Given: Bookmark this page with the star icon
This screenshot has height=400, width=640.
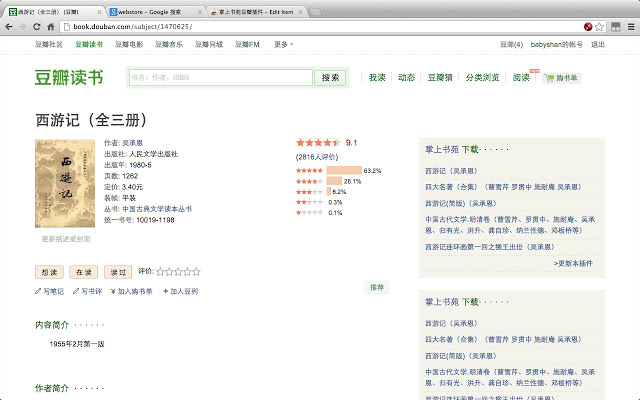Looking at the screenshot, I should point(599,27).
